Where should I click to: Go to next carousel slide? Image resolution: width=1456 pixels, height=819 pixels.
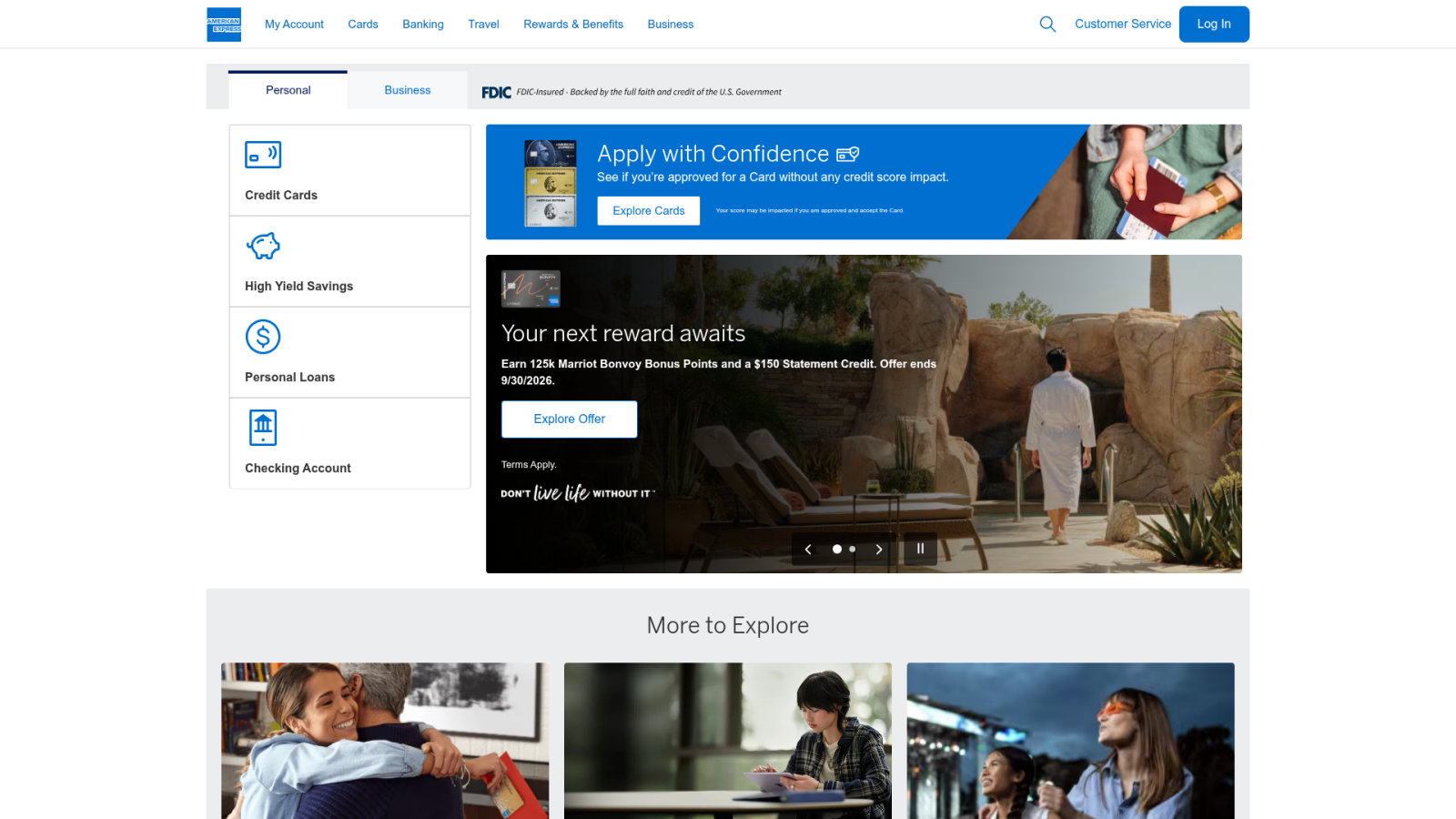coord(879,549)
